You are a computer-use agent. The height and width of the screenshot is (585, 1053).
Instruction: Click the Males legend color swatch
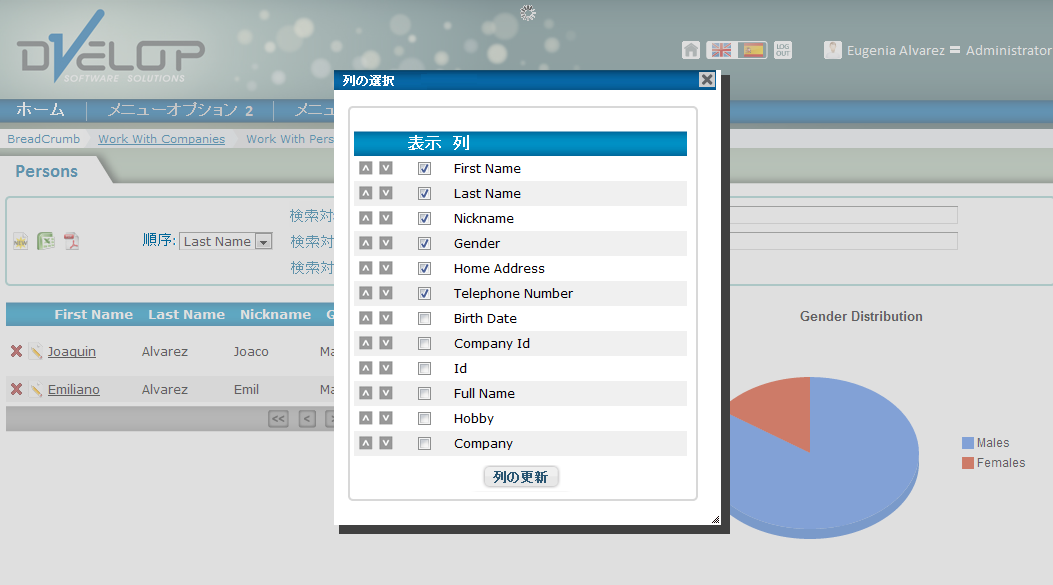click(967, 443)
